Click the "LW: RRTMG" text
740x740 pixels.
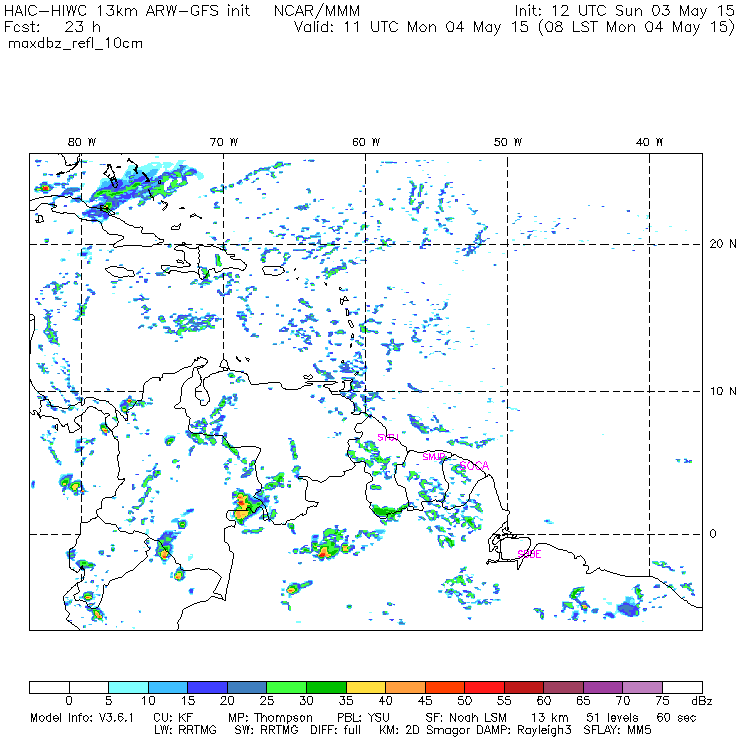[x=185, y=730]
